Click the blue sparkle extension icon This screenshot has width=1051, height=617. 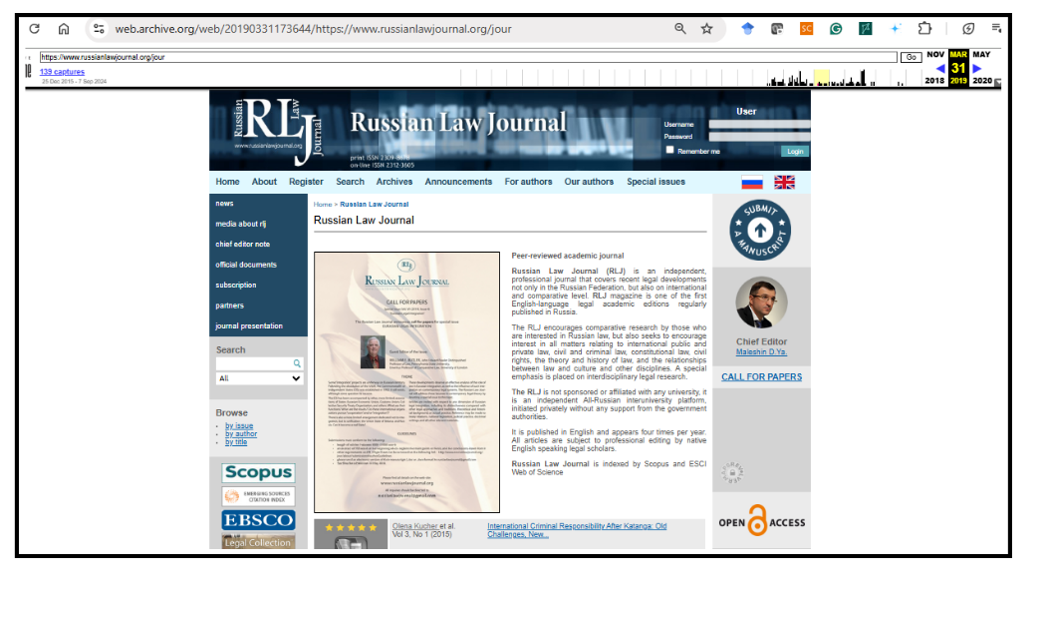point(895,29)
